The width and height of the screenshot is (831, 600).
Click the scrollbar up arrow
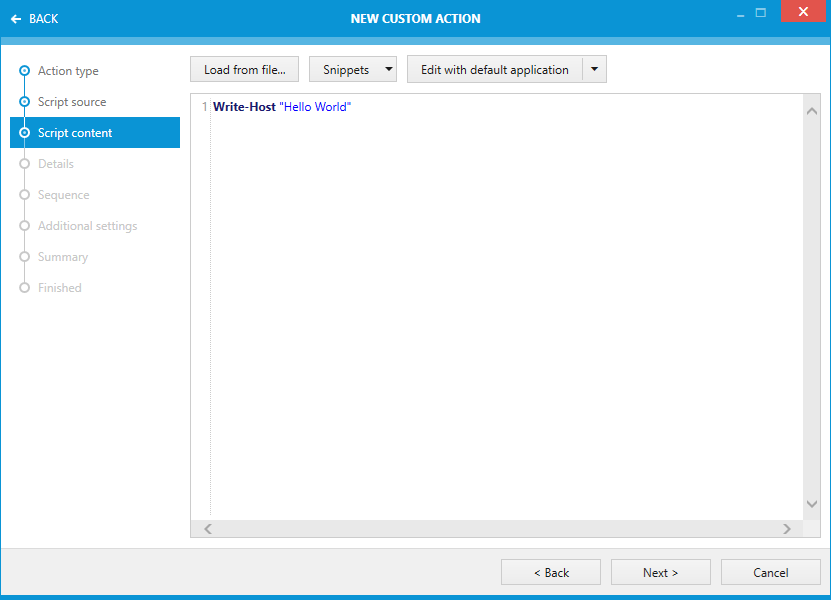click(x=811, y=110)
